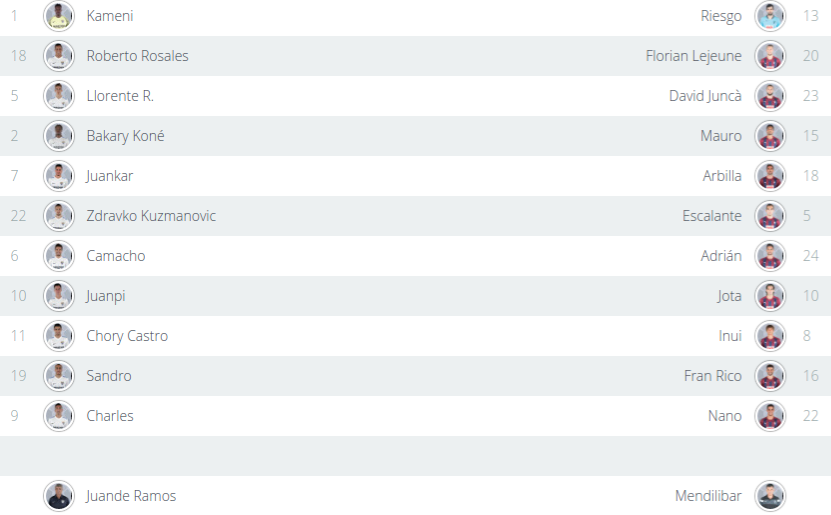The width and height of the screenshot is (831, 515).
Task: Click Inui's player avatar icon
Action: point(770,336)
